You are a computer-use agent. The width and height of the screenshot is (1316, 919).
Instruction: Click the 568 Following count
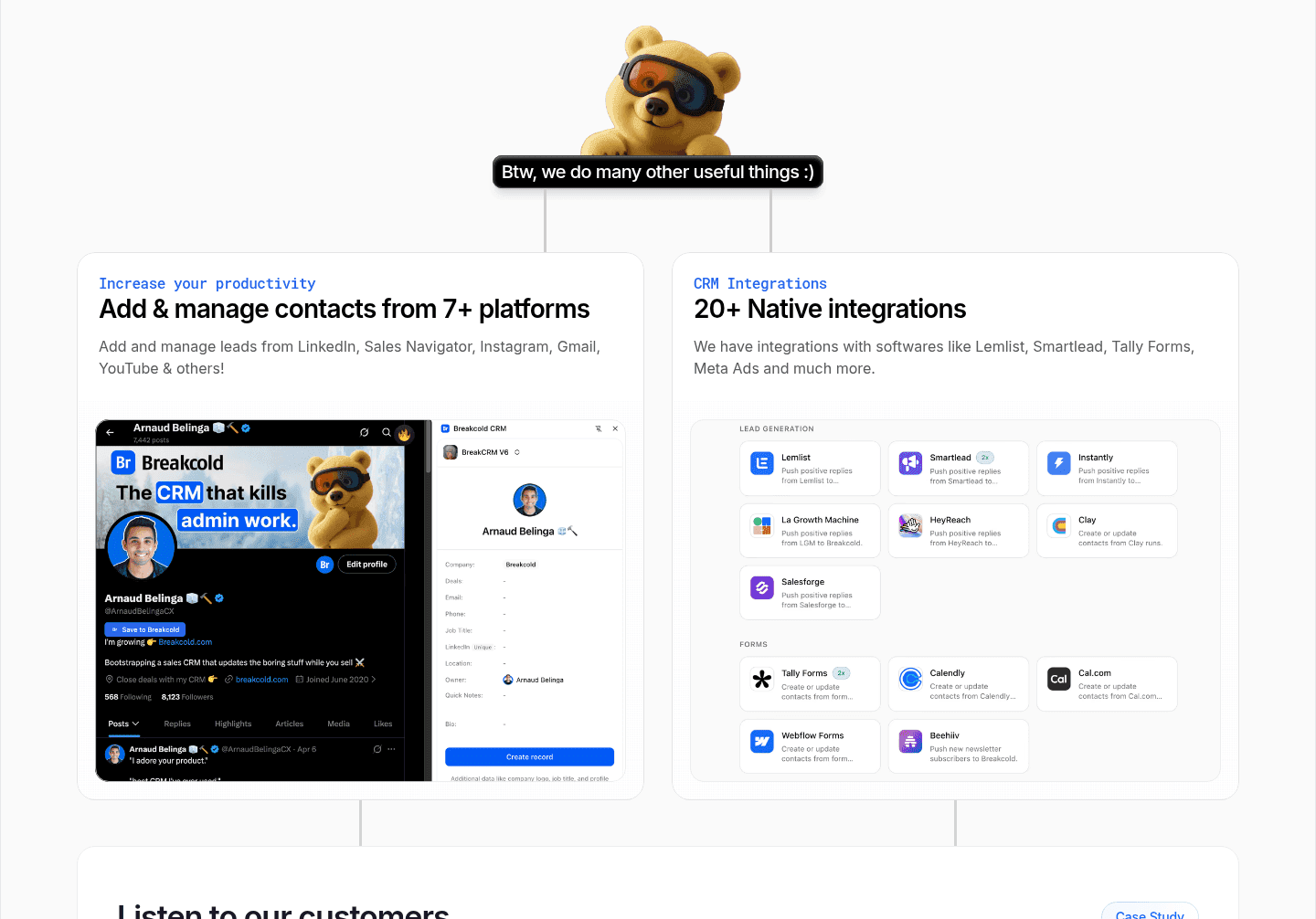pyautogui.click(x=128, y=697)
